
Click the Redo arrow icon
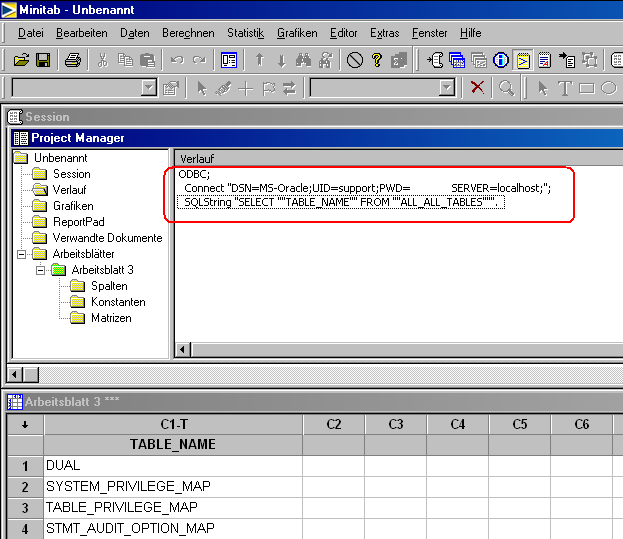[199, 60]
